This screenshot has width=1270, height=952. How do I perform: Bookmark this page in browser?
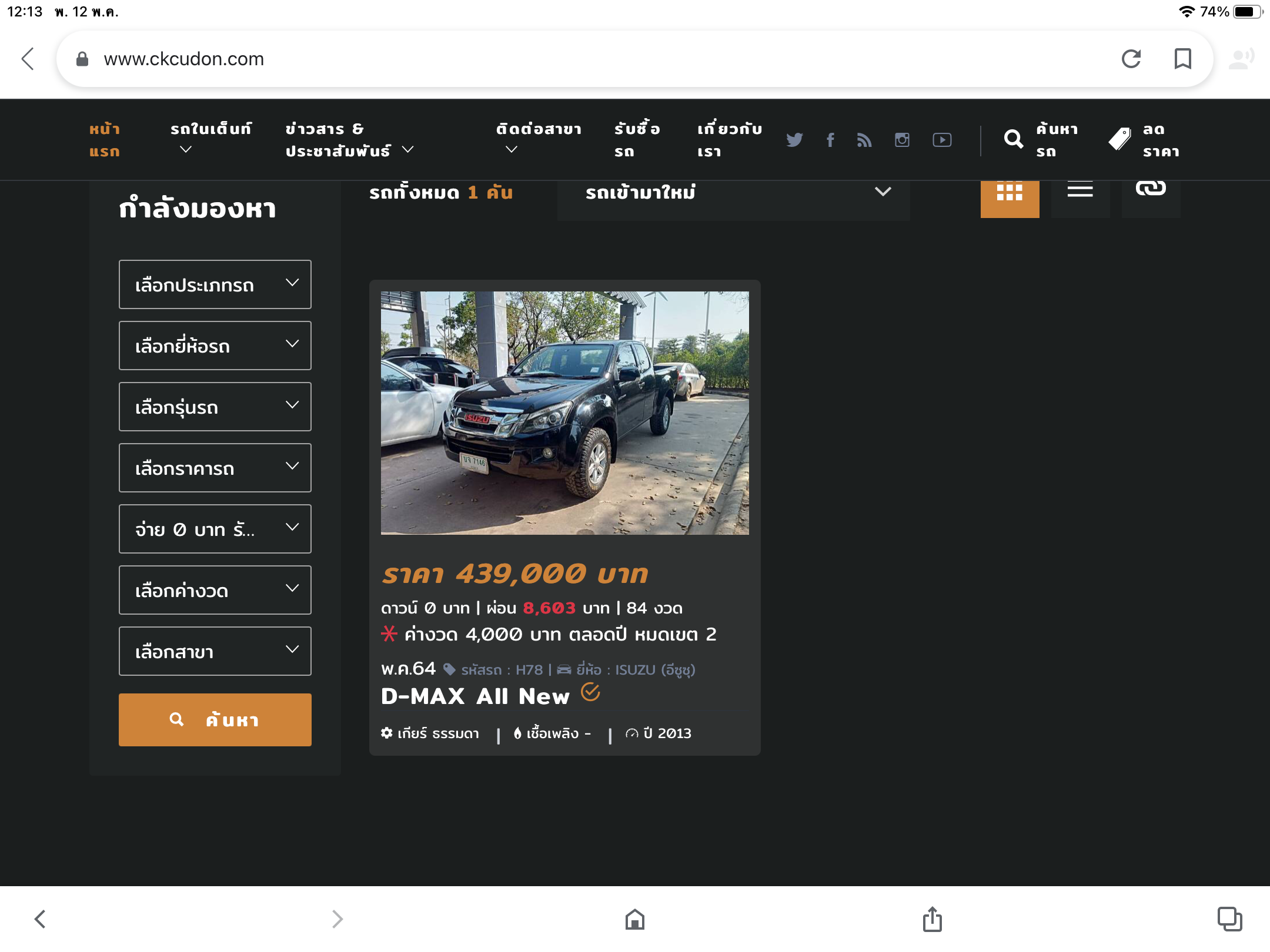pos(1182,59)
